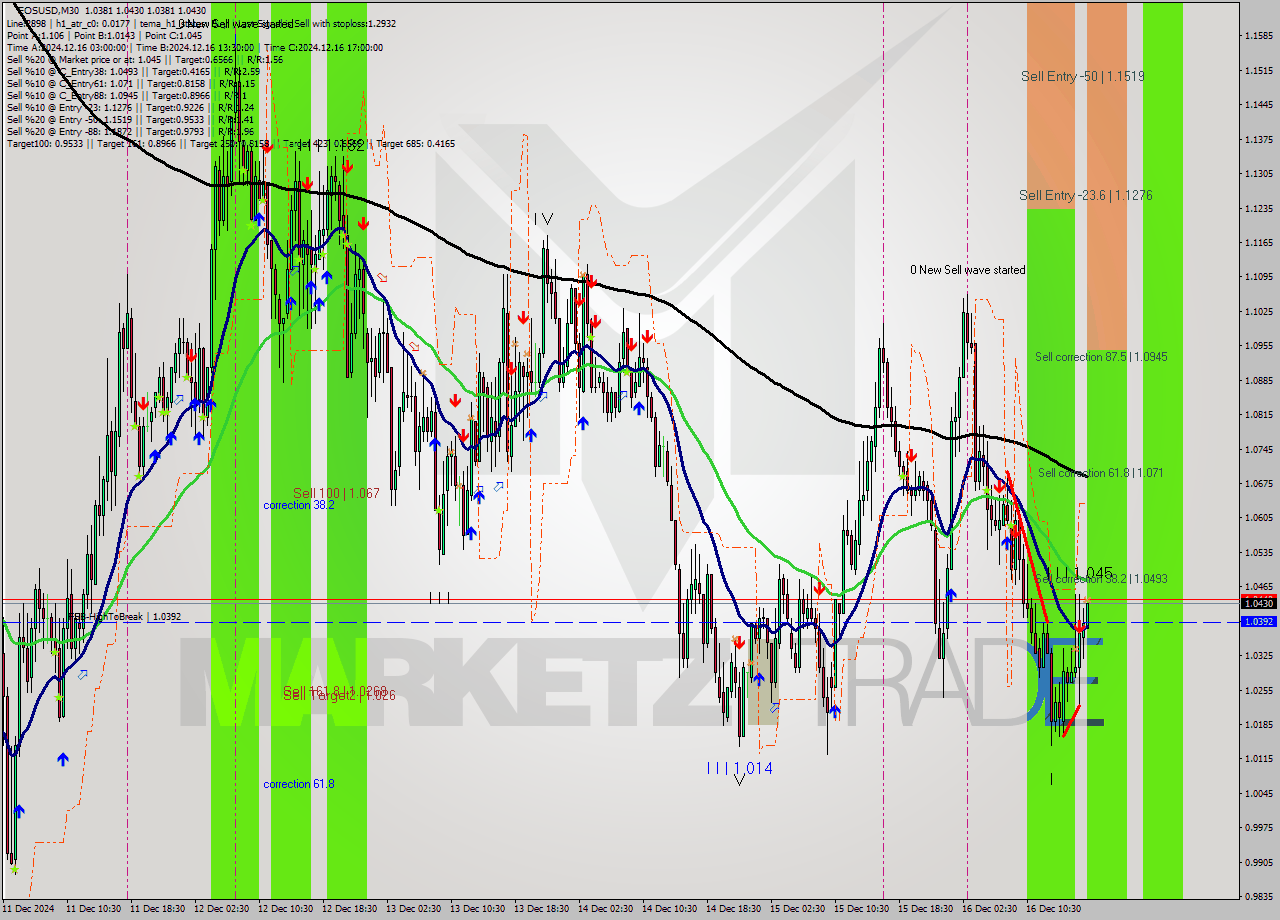Click the blue 'correction 61.8' label
The image size is (1280, 920).
pyautogui.click(x=299, y=784)
